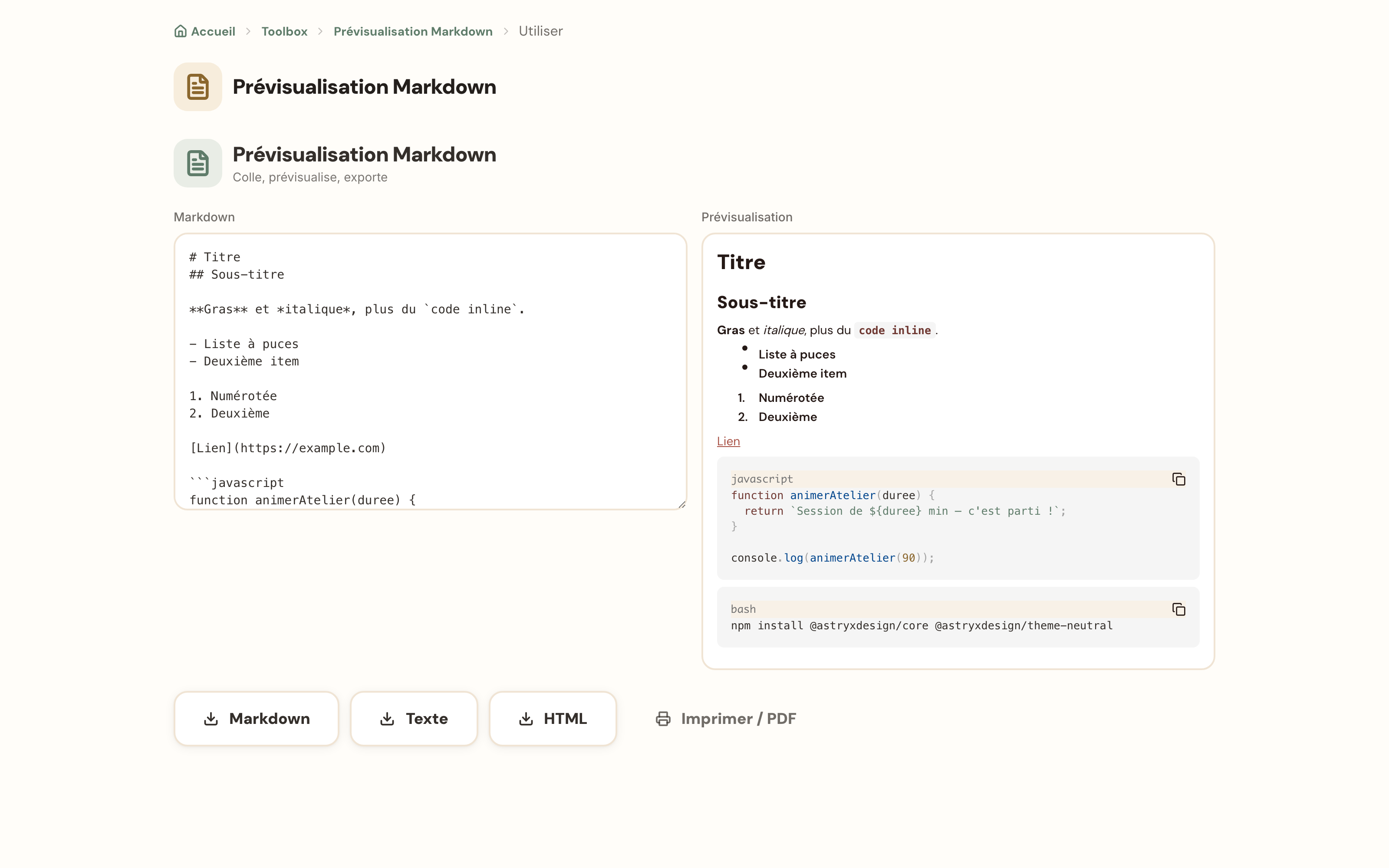Focus the Markdown textarea editor
1389x868 pixels.
pyautogui.click(x=431, y=372)
